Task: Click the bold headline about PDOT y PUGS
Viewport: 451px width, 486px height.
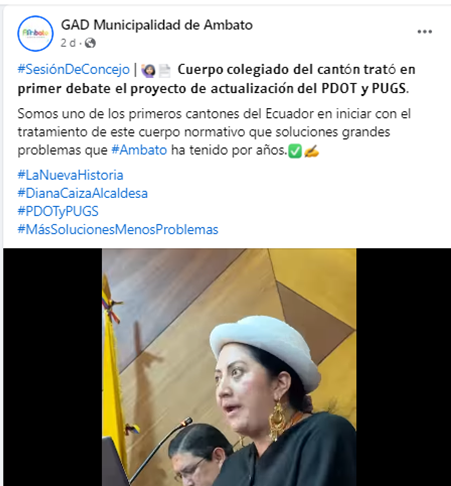Action: point(217,79)
